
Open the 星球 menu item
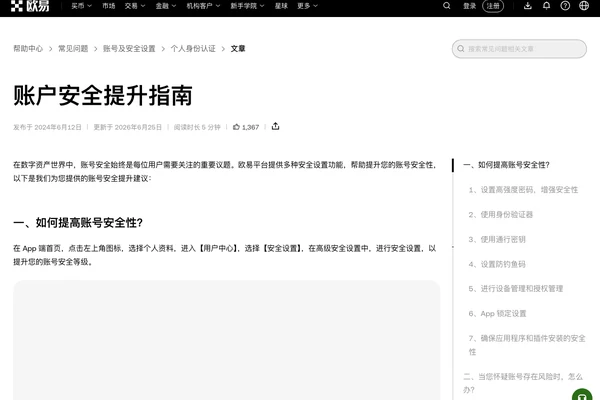click(x=281, y=6)
